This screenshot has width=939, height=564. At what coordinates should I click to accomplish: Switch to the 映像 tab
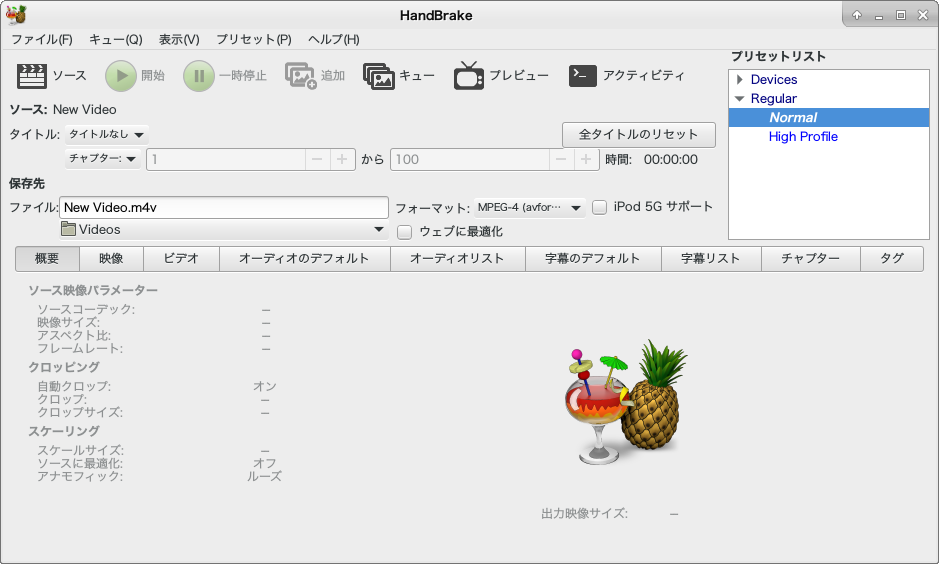[111, 259]
